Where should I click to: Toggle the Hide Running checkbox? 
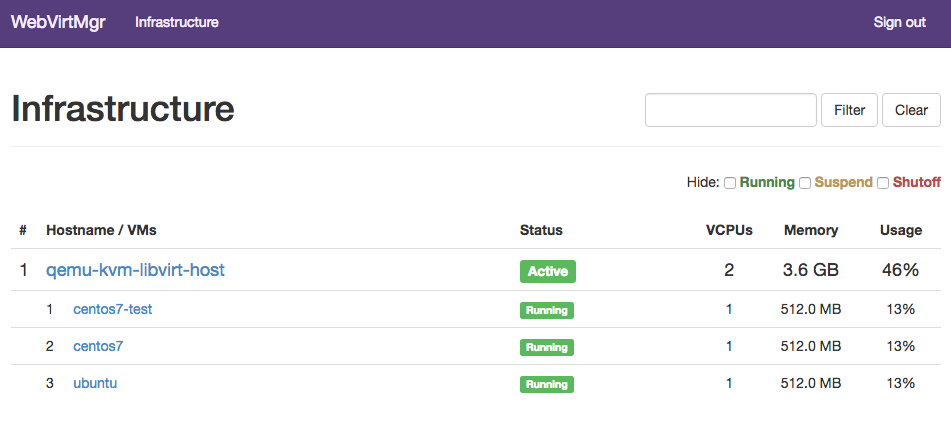pyautogui.click(x=731, y=183)
